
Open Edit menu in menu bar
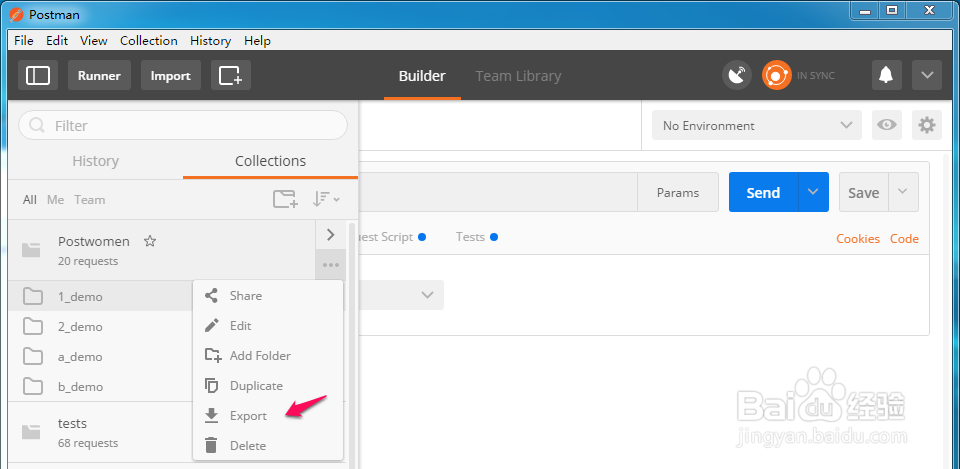(57, 40)
